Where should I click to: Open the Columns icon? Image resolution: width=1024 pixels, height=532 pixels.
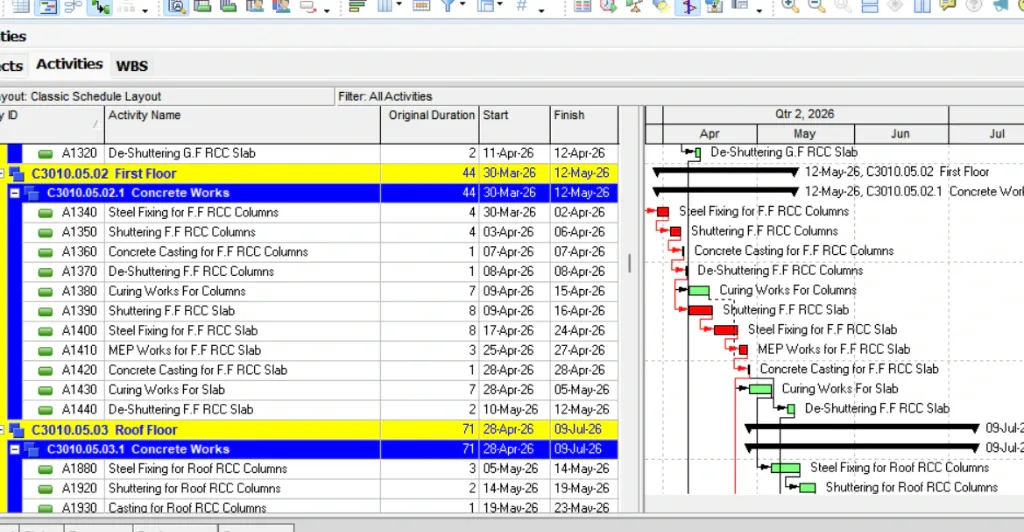(385, 7)
